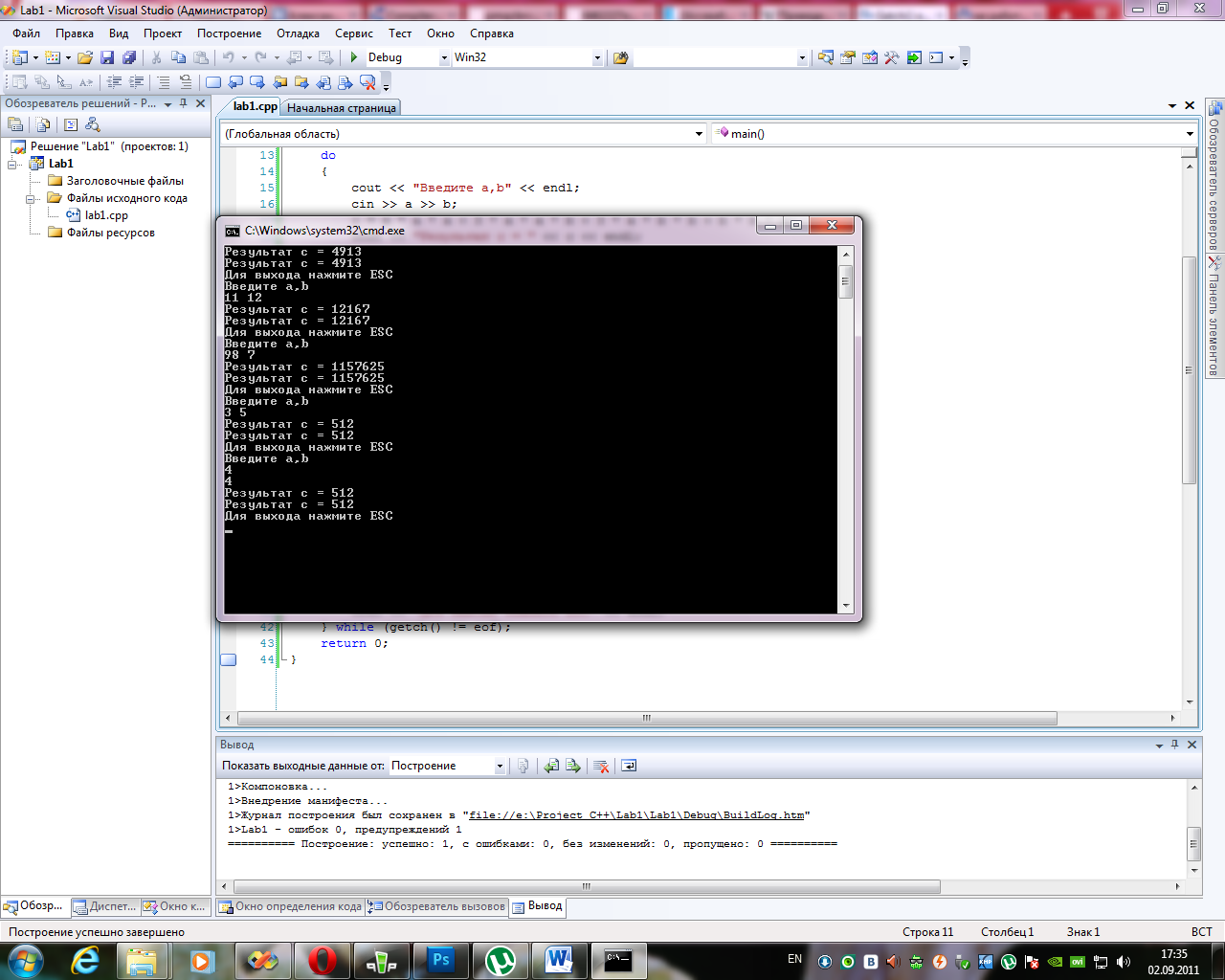This screenshot has height=980, width=1225.
Task: Click the editor horizontal scrollbar thumb
Action: tap(647, 718)
